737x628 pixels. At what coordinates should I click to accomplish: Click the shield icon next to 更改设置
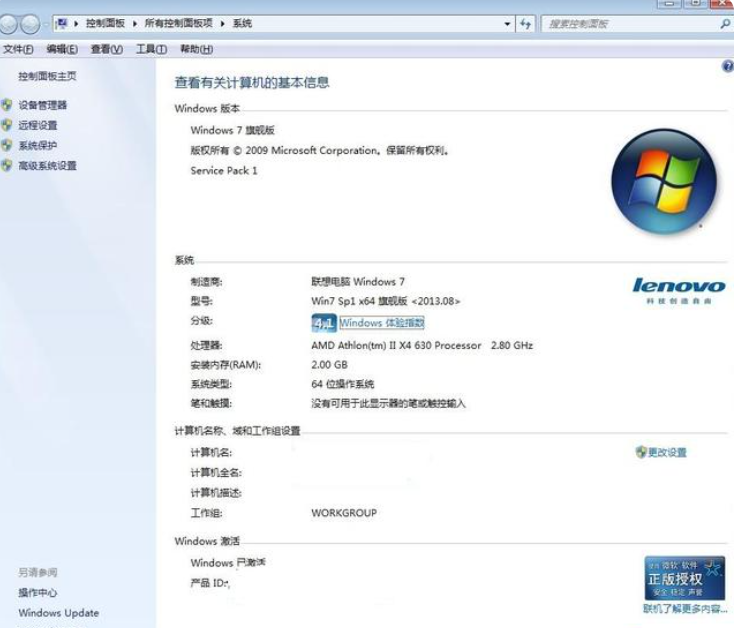[x=640, y=452]
